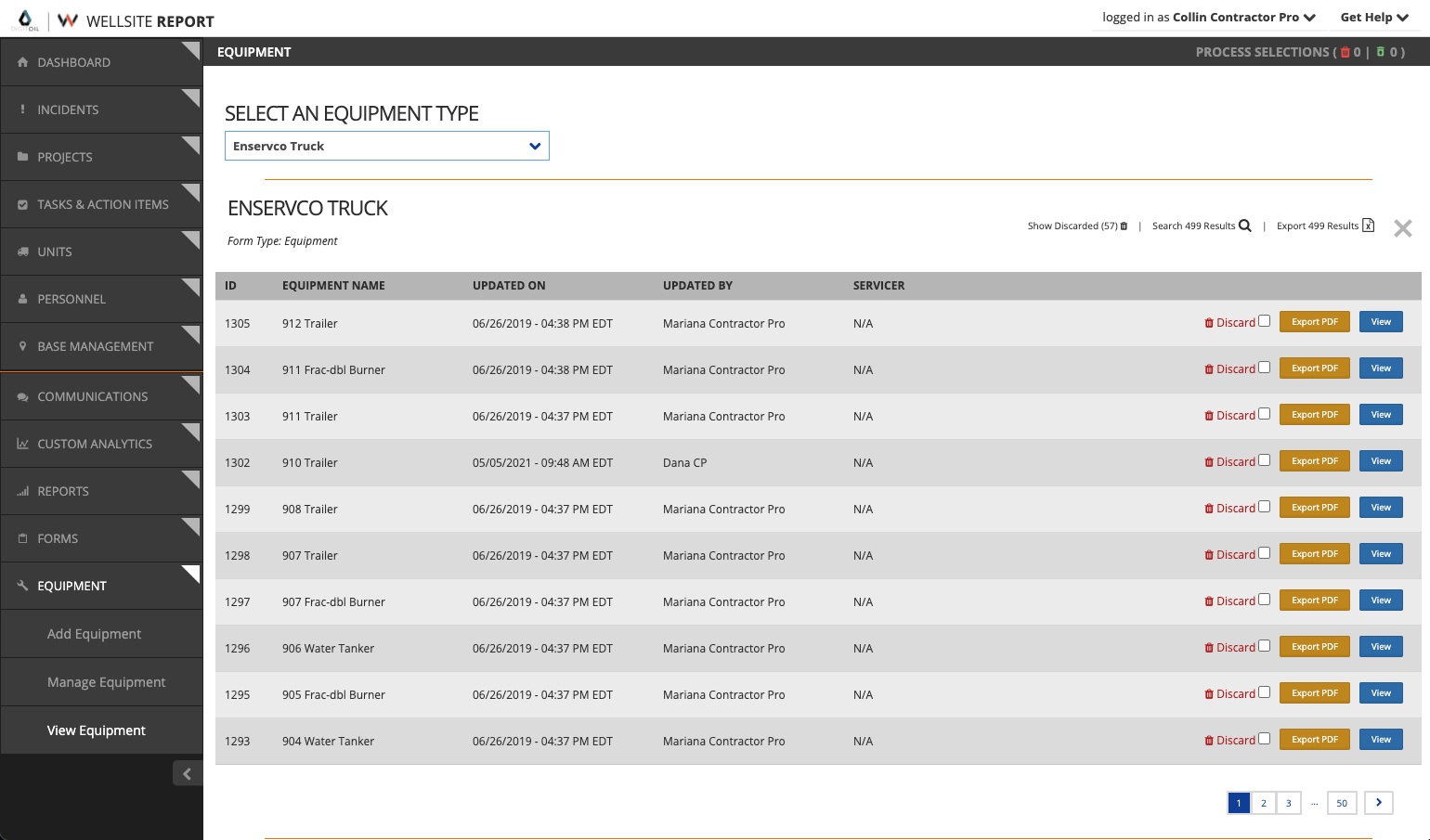
Task: Expand the Incidents corner triangle
Action: 191,97
